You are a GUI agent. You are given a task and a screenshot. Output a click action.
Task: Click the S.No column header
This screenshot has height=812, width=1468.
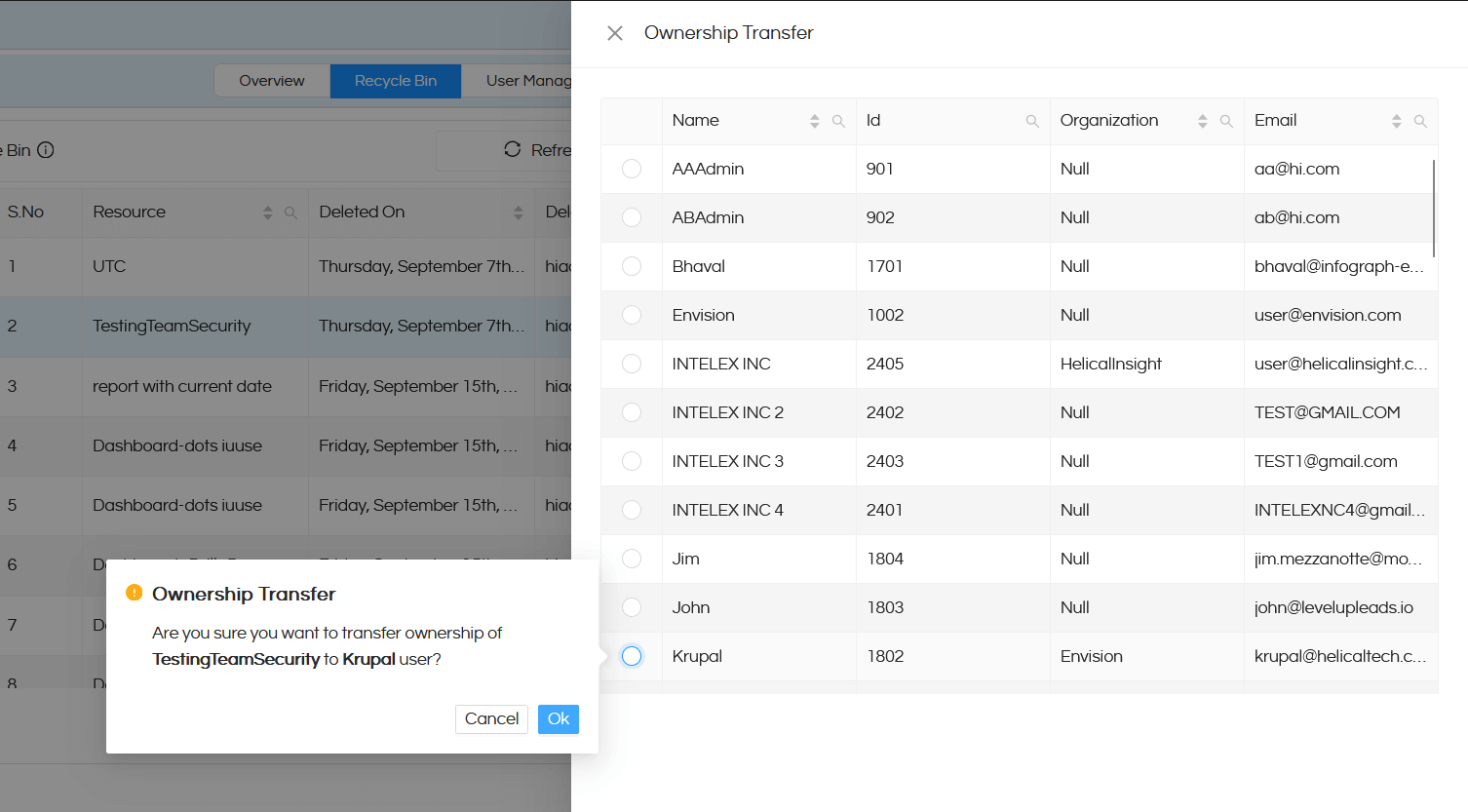tap(41, 213)
